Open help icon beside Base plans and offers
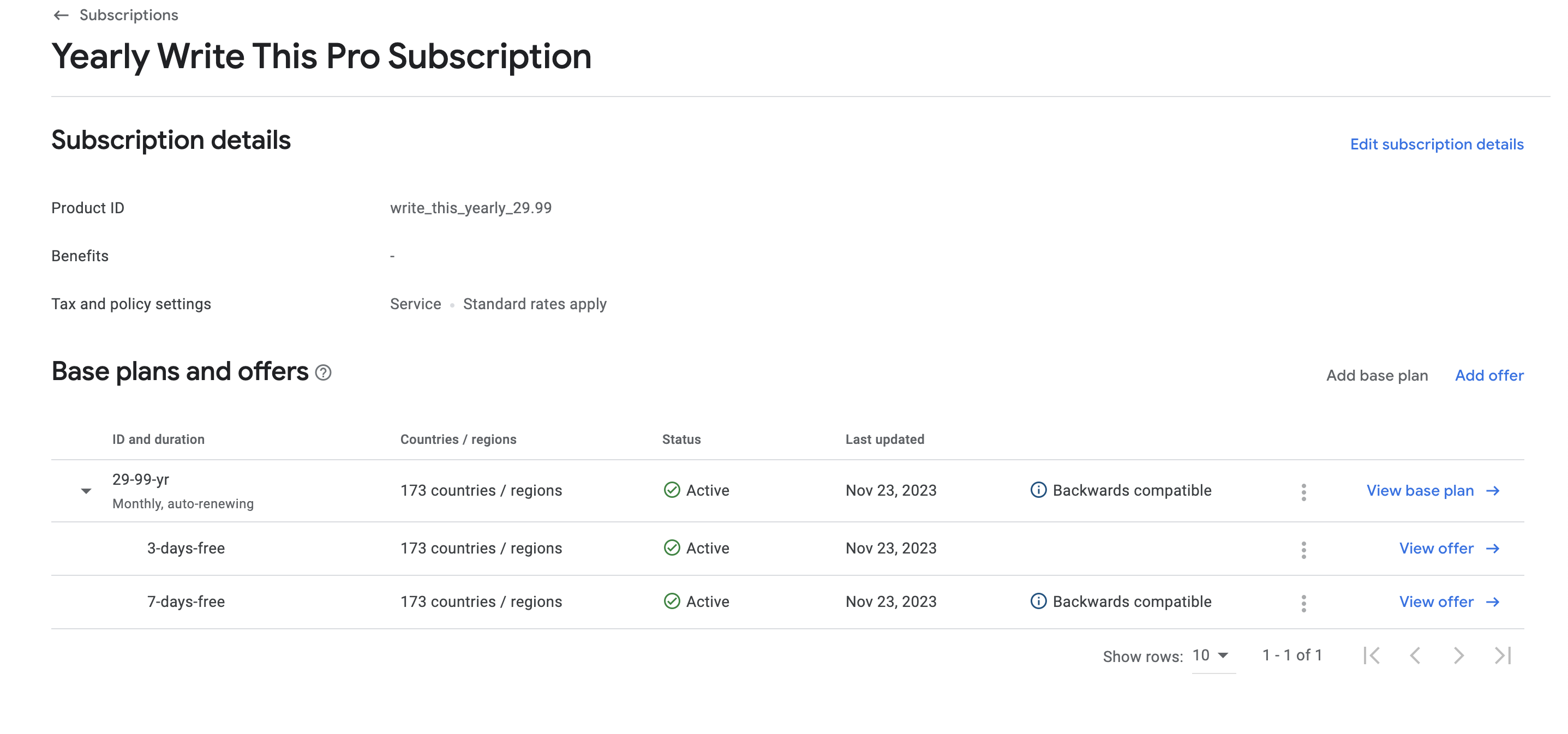 pyautogui.click(x=323, y=372)
